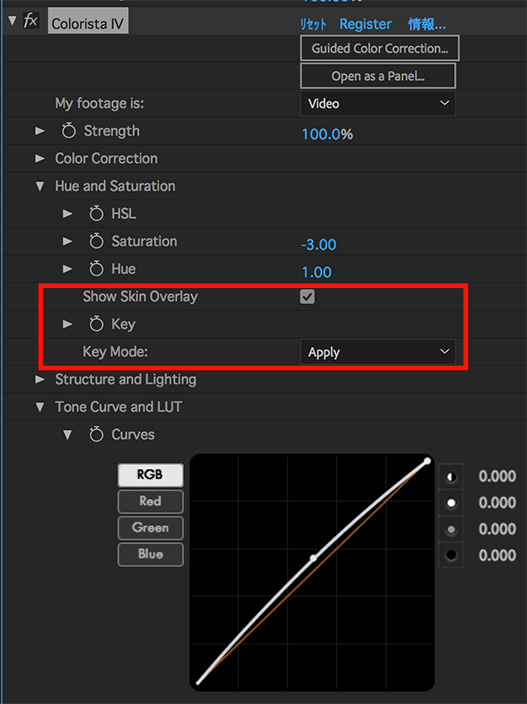Image resolution: width=527 pixels, height=704 pixels.
Task: Click 0.000 value beside contrast icon
Action: tap(497, 476)
